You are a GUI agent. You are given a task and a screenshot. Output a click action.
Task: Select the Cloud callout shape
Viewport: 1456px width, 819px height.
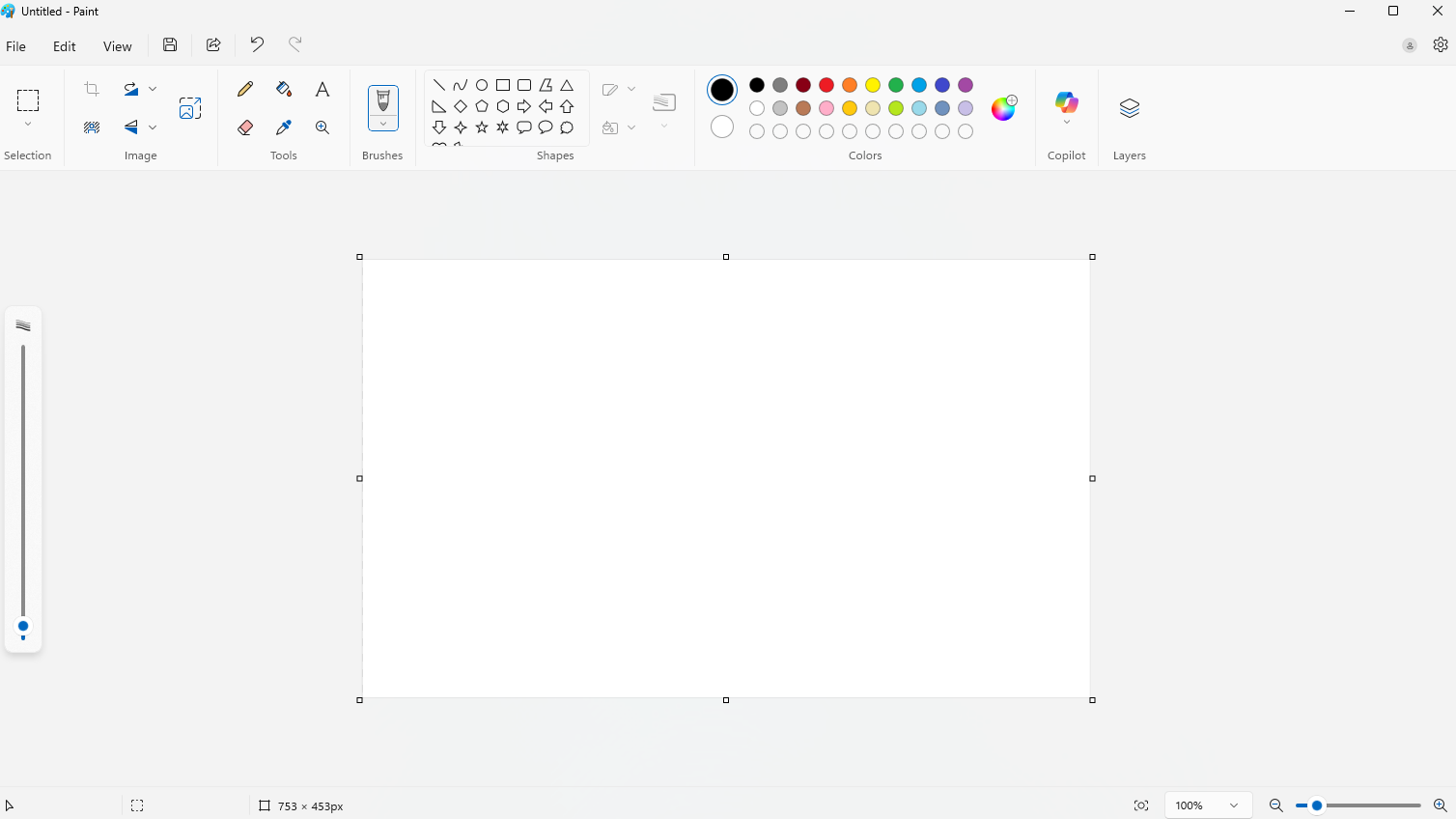click(x=567, y=127)
